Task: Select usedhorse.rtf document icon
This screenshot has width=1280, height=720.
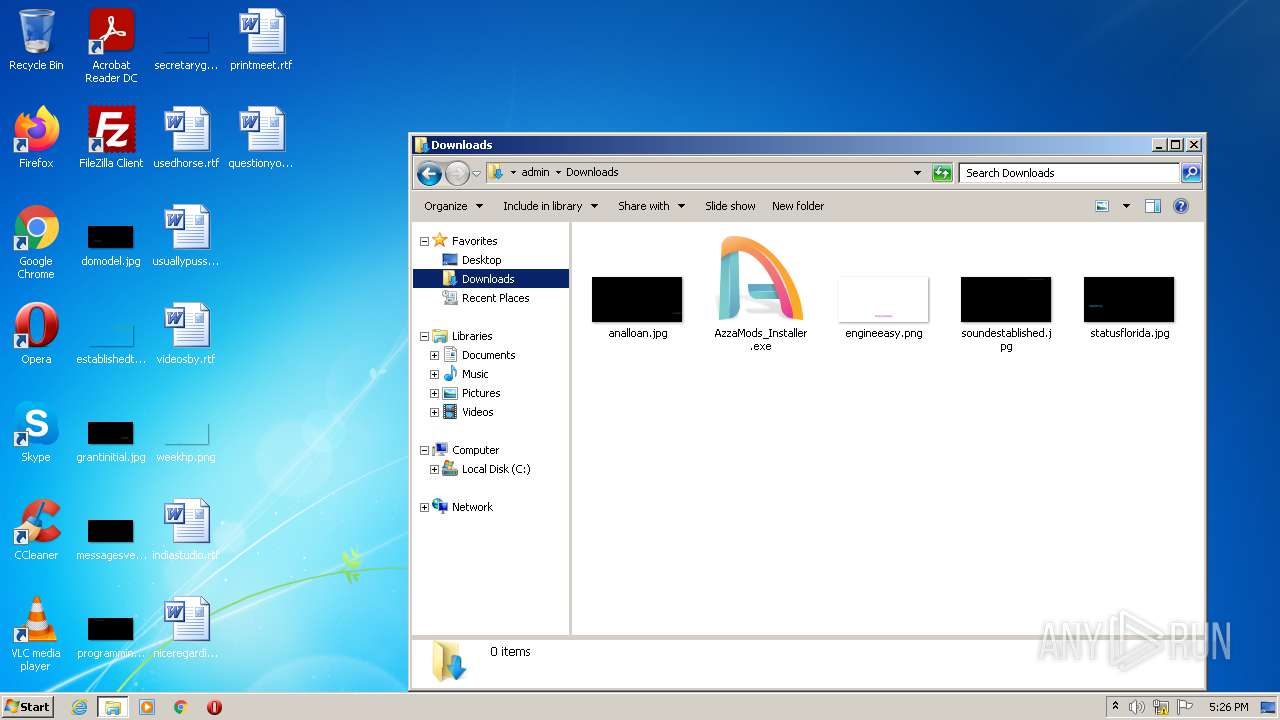Action: [x=186, y=138]
